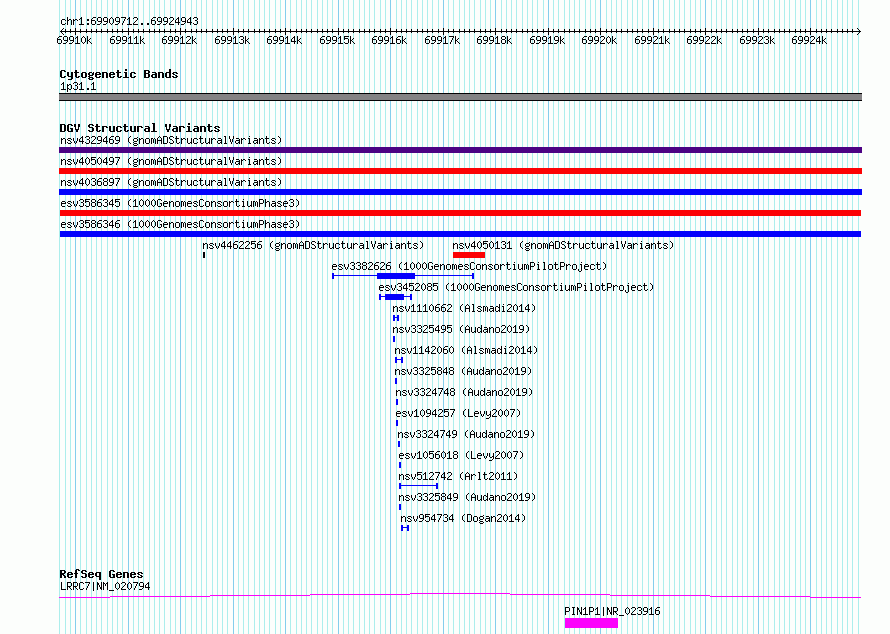Click the nsv954734 Dogan2014 label
The height and width of the screenshot is (634, 890).
point(463,518)
